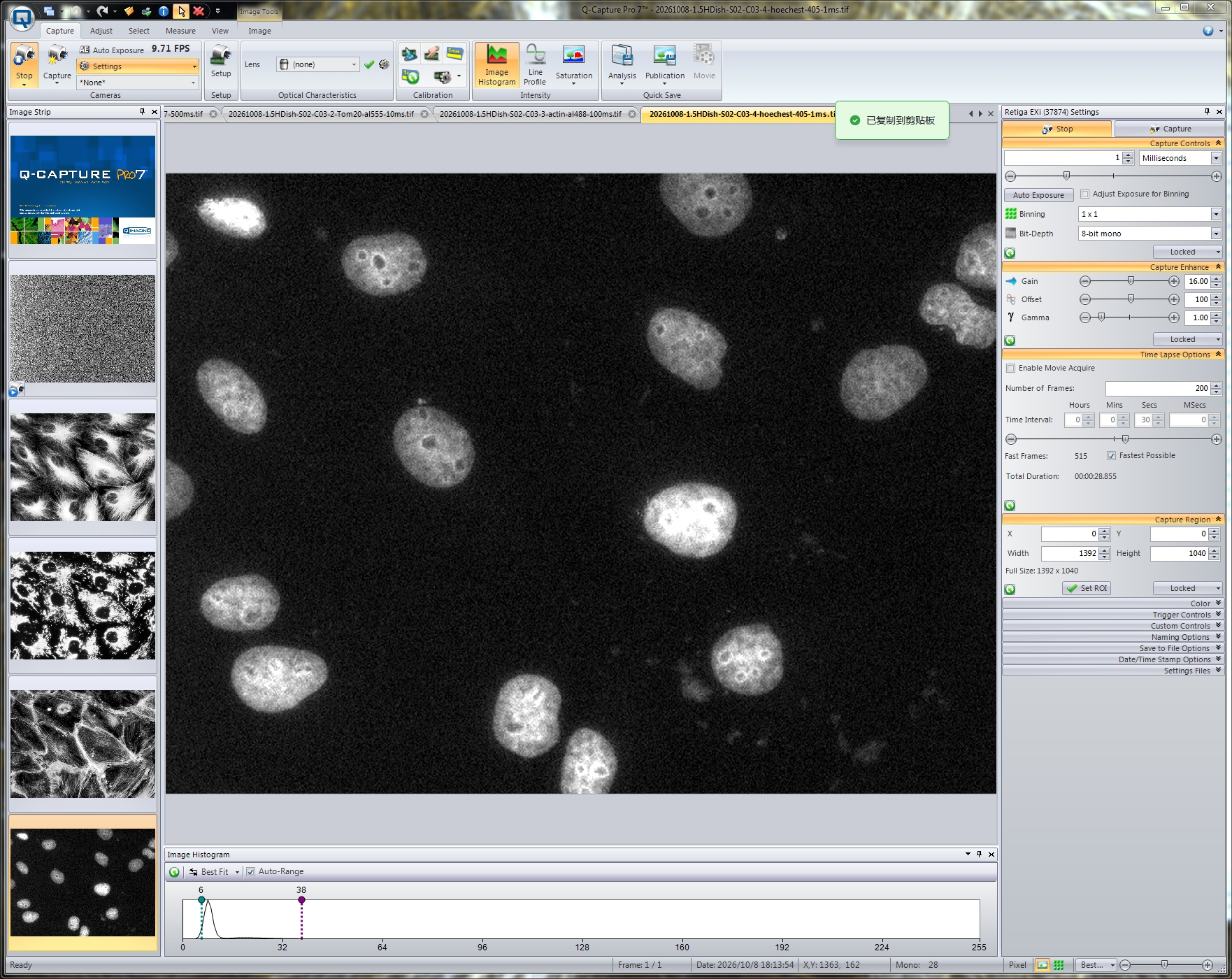Check Enable Movie Acquire
The height and width of the screenshot is (979, 1232).
click(1010, 369)
